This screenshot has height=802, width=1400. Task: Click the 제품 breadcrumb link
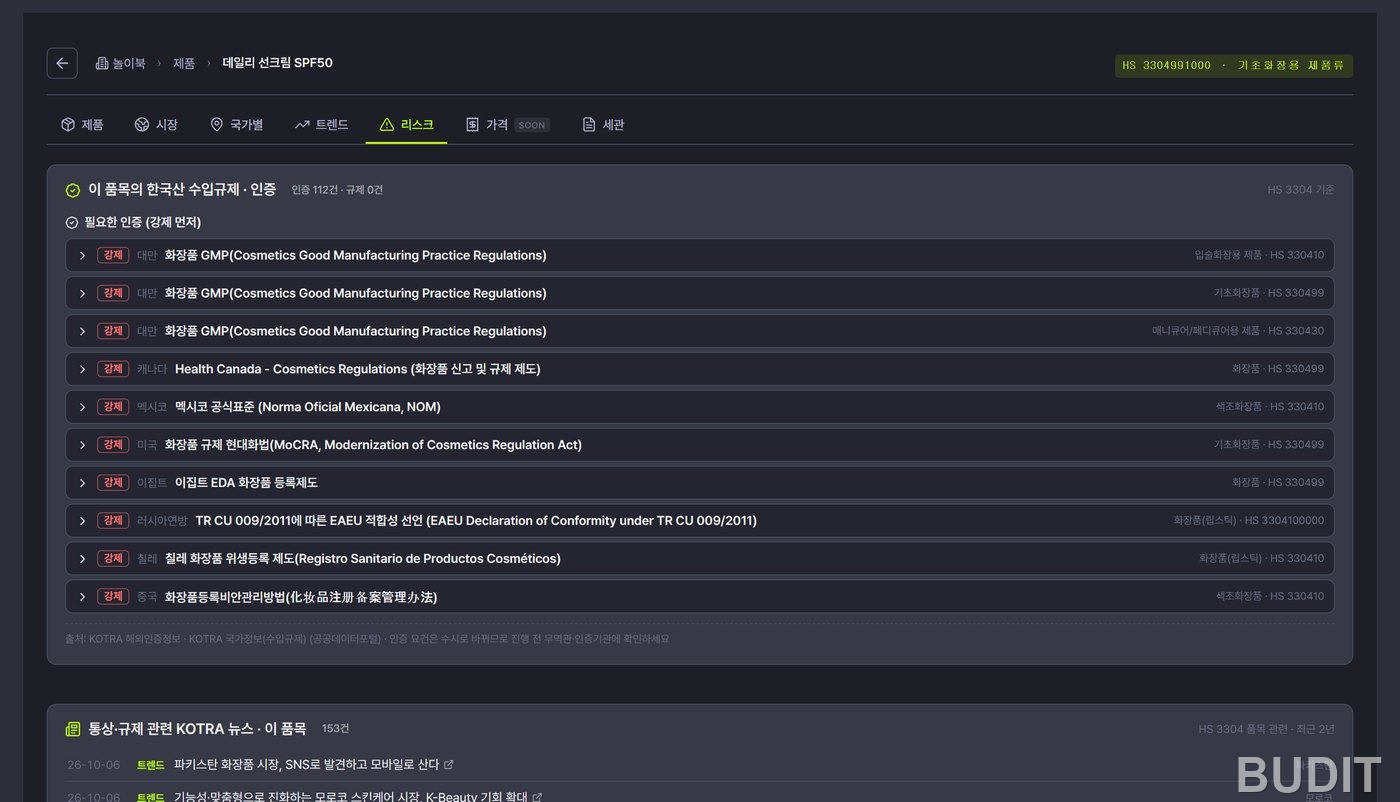click(x=184, y=63)
